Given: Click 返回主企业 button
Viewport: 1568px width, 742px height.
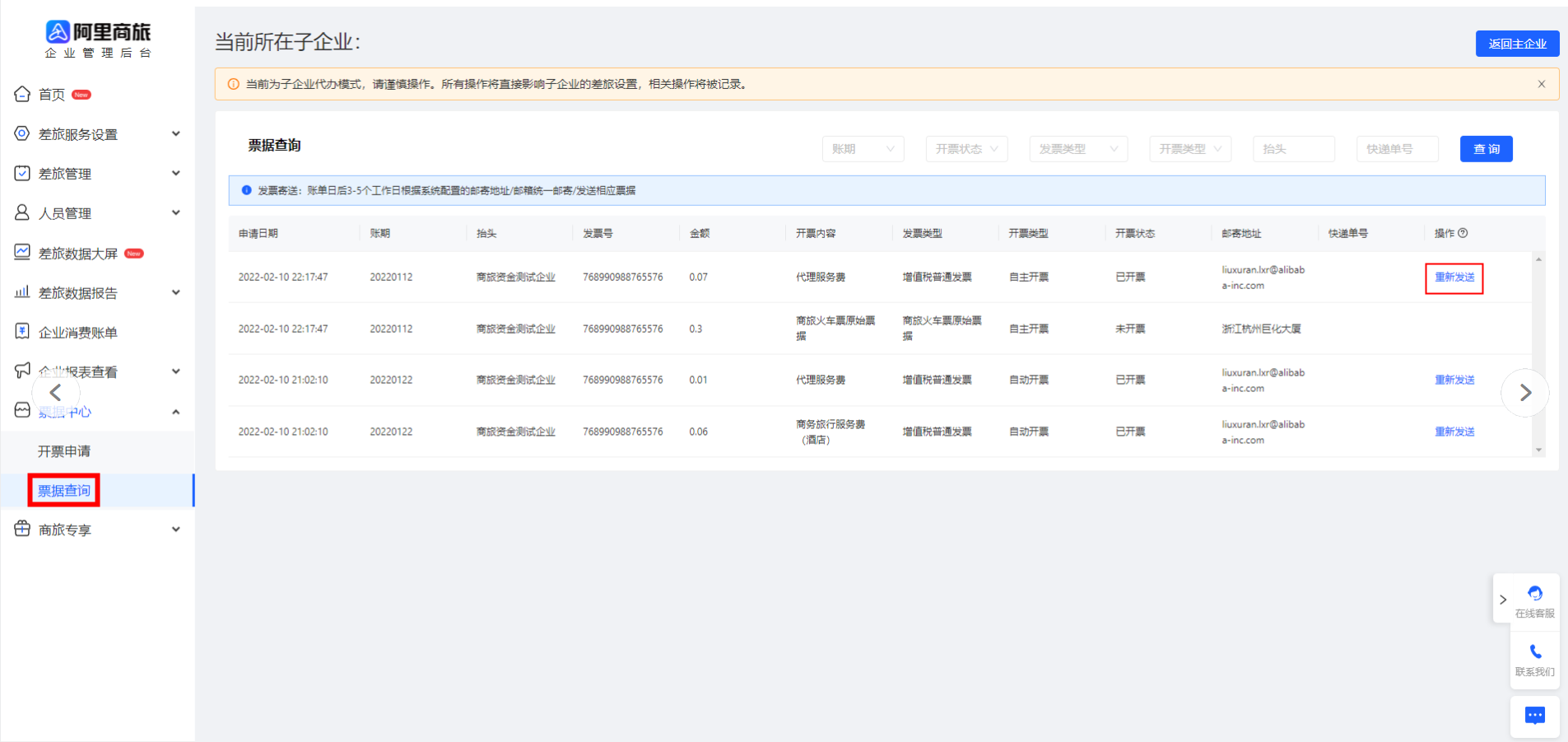Looking at the screenshot, I should click(1517, 44).
